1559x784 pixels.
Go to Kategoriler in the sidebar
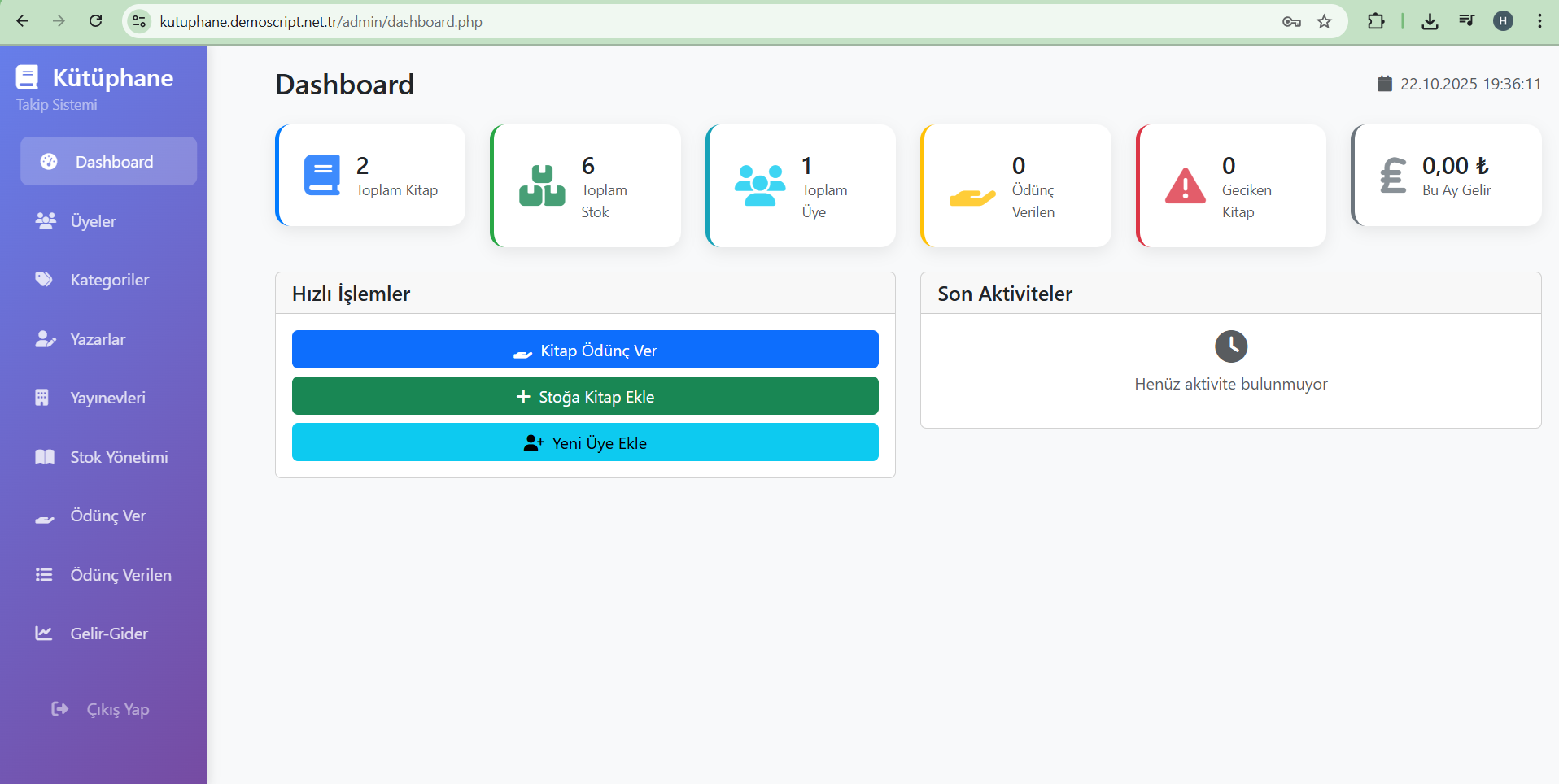pyautogui.click(x=109, y=280)
